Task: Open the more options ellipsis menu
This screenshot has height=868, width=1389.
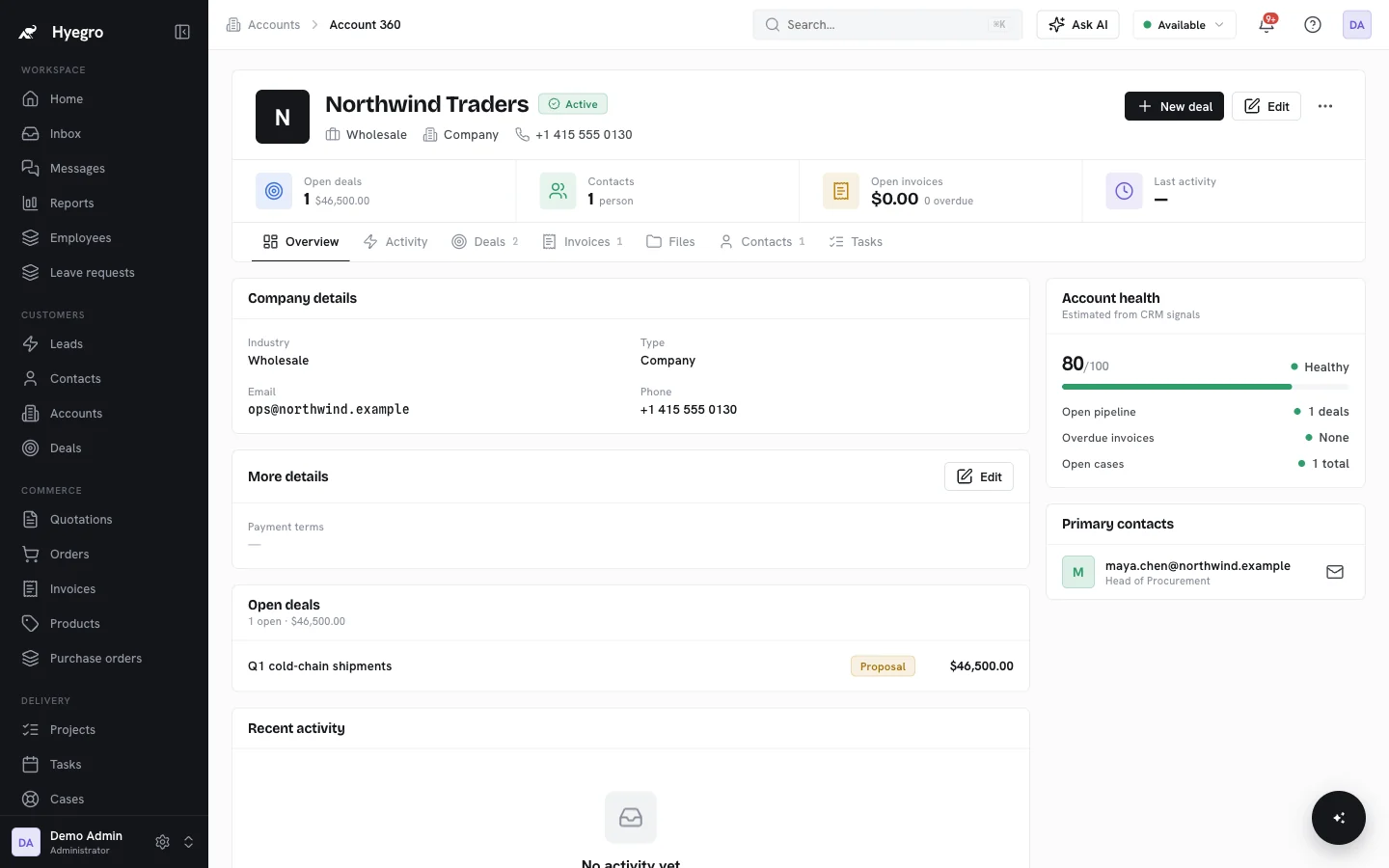Action: (x=1325, y=106)
